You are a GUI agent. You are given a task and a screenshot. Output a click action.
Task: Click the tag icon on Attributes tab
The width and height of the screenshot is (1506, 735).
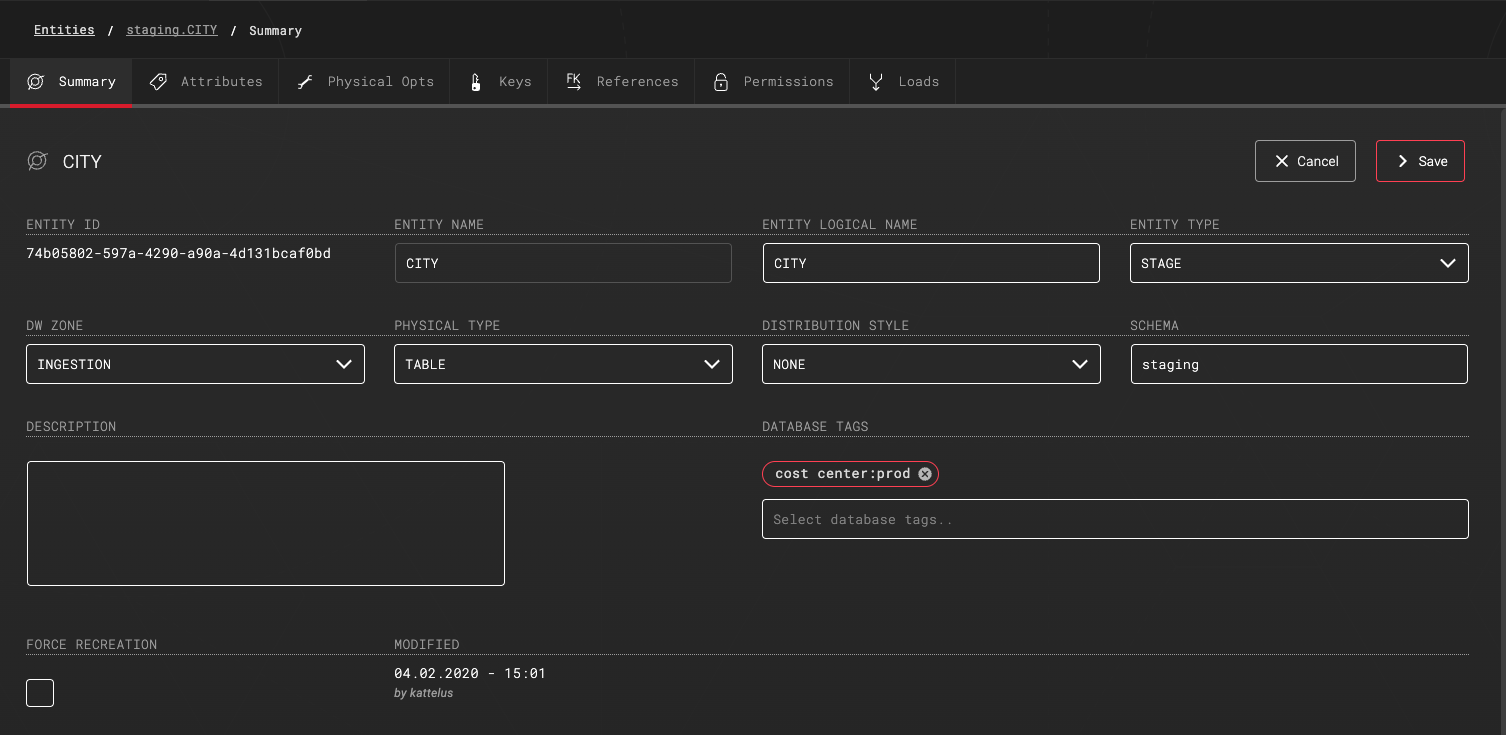click(x=158, y=81)
